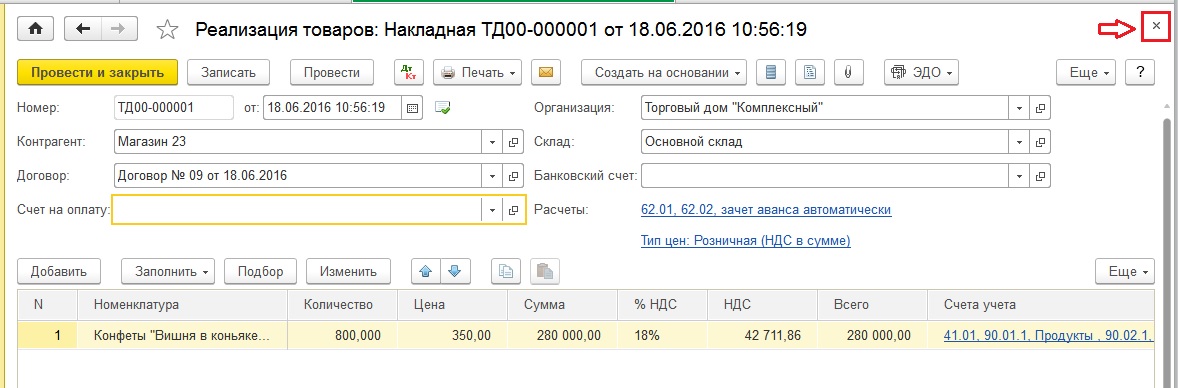Screen dimensions: 1178x388
Task: Expand Склад dropdown list
Action: [x=1019, y=141]
